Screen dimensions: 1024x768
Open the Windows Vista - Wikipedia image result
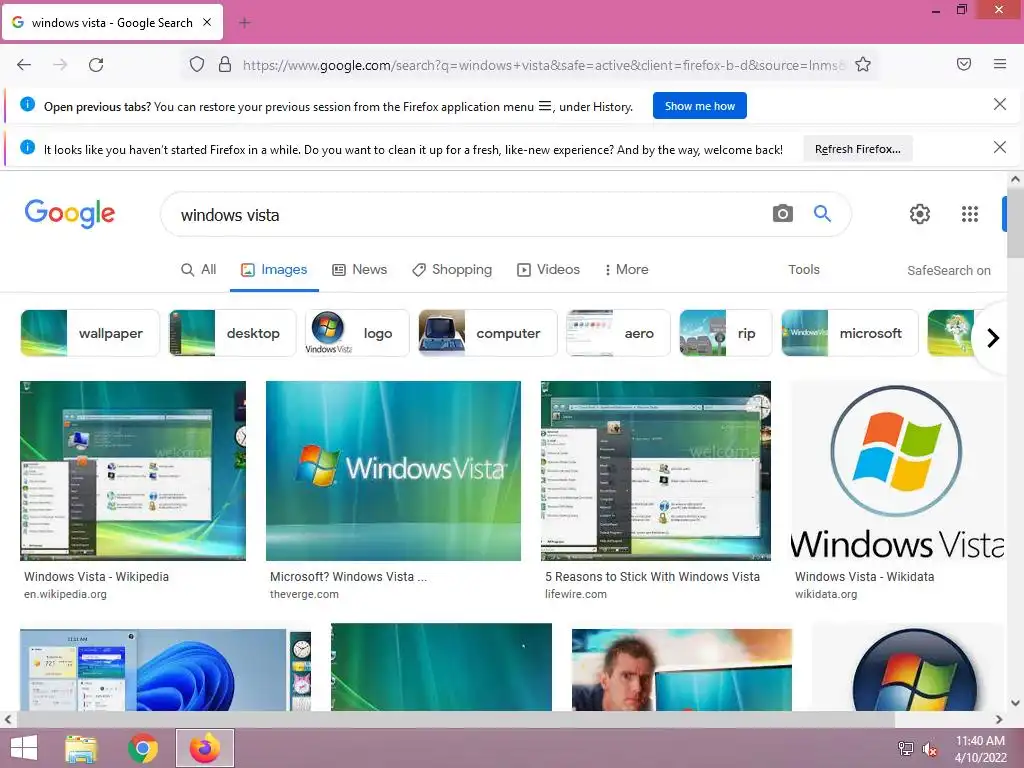click(x=133, y=471)
